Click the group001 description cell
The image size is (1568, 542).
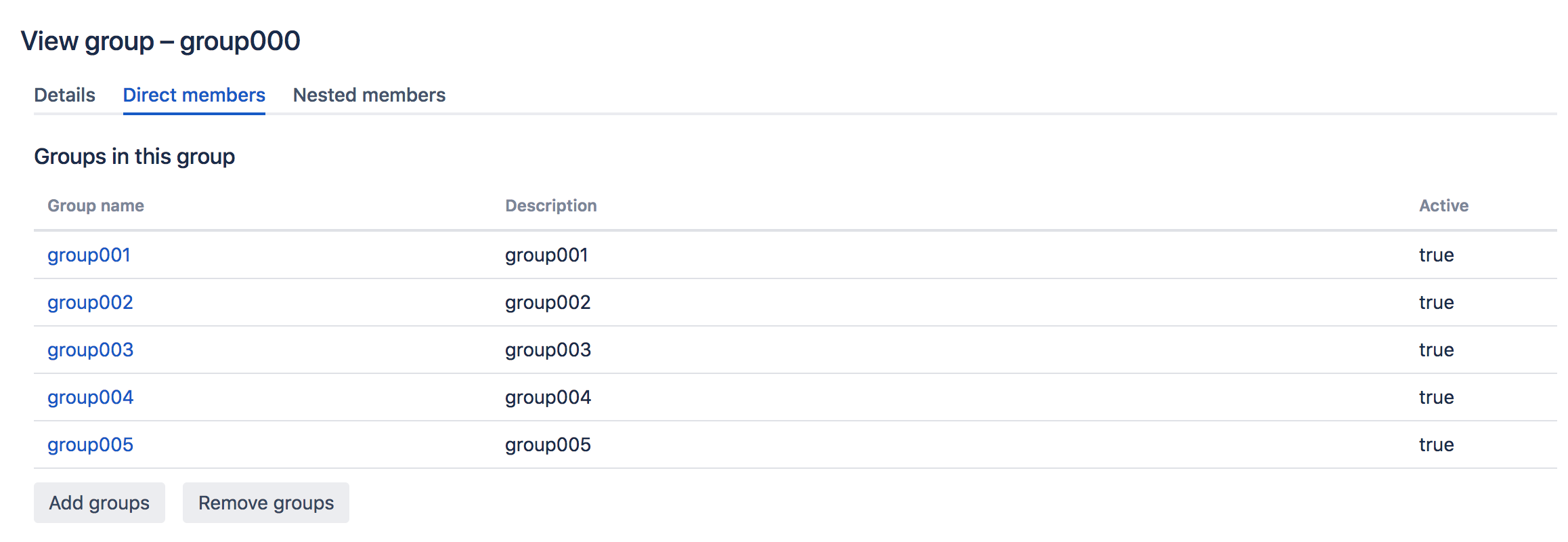click(546, 255)
